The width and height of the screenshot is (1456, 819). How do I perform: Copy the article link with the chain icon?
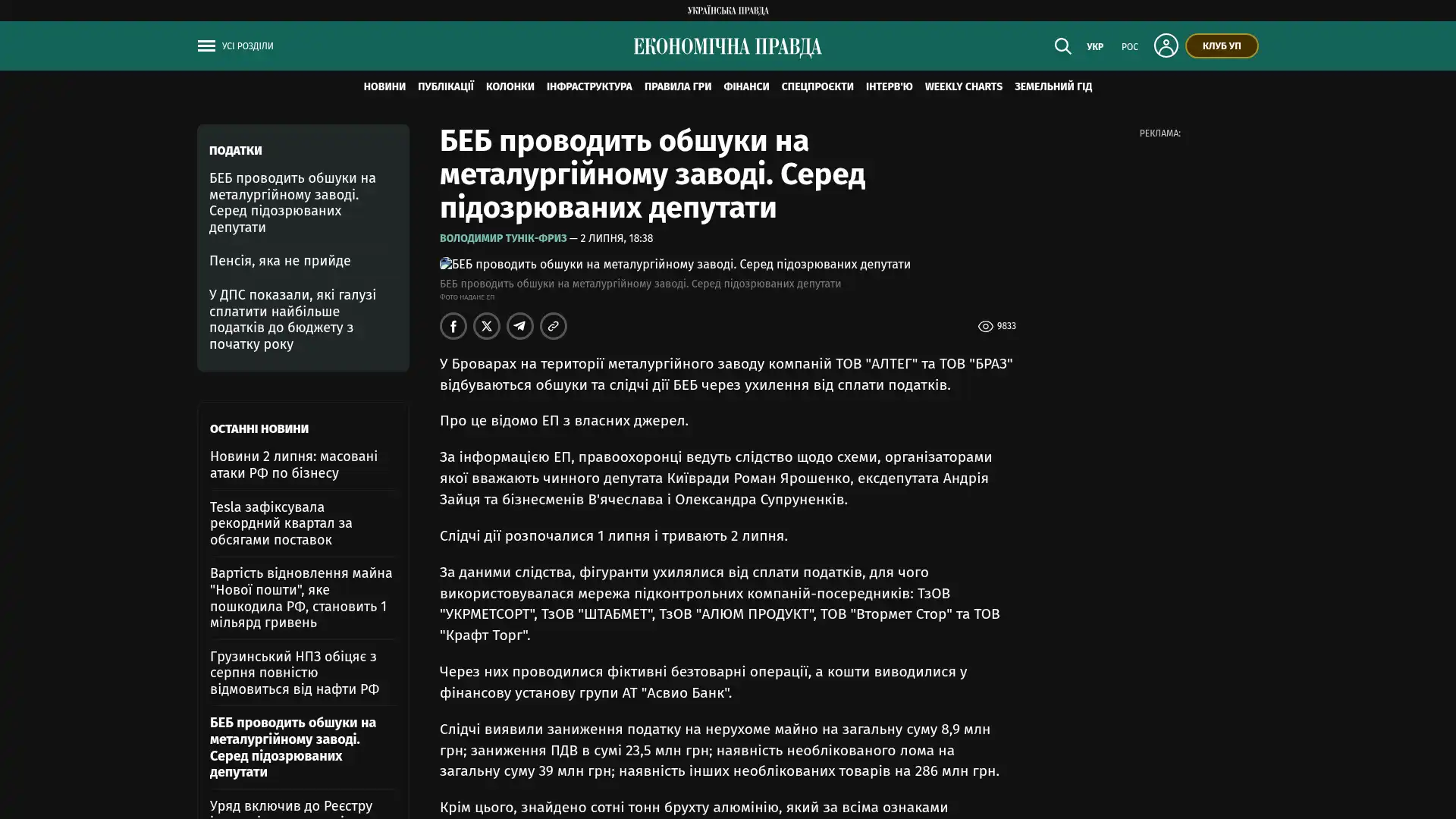554,326
